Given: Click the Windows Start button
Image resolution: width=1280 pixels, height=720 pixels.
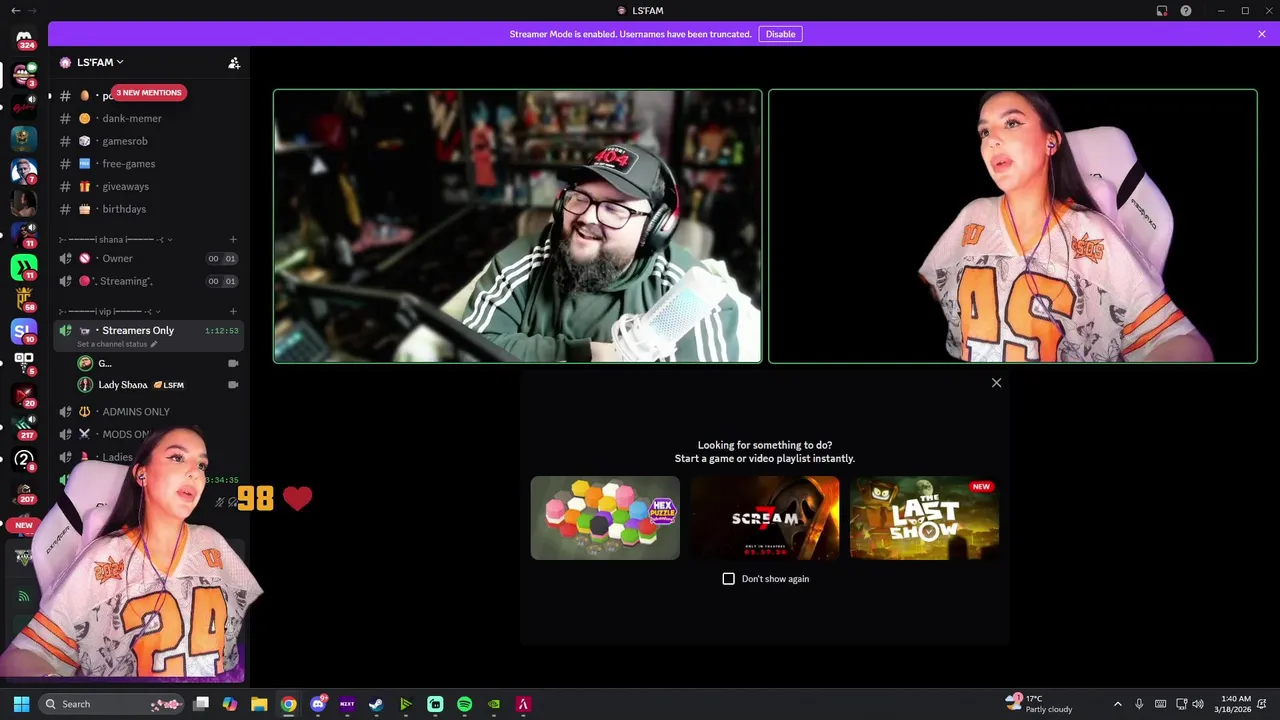Looking at the screenshot, I should click(x=21, y=704).
